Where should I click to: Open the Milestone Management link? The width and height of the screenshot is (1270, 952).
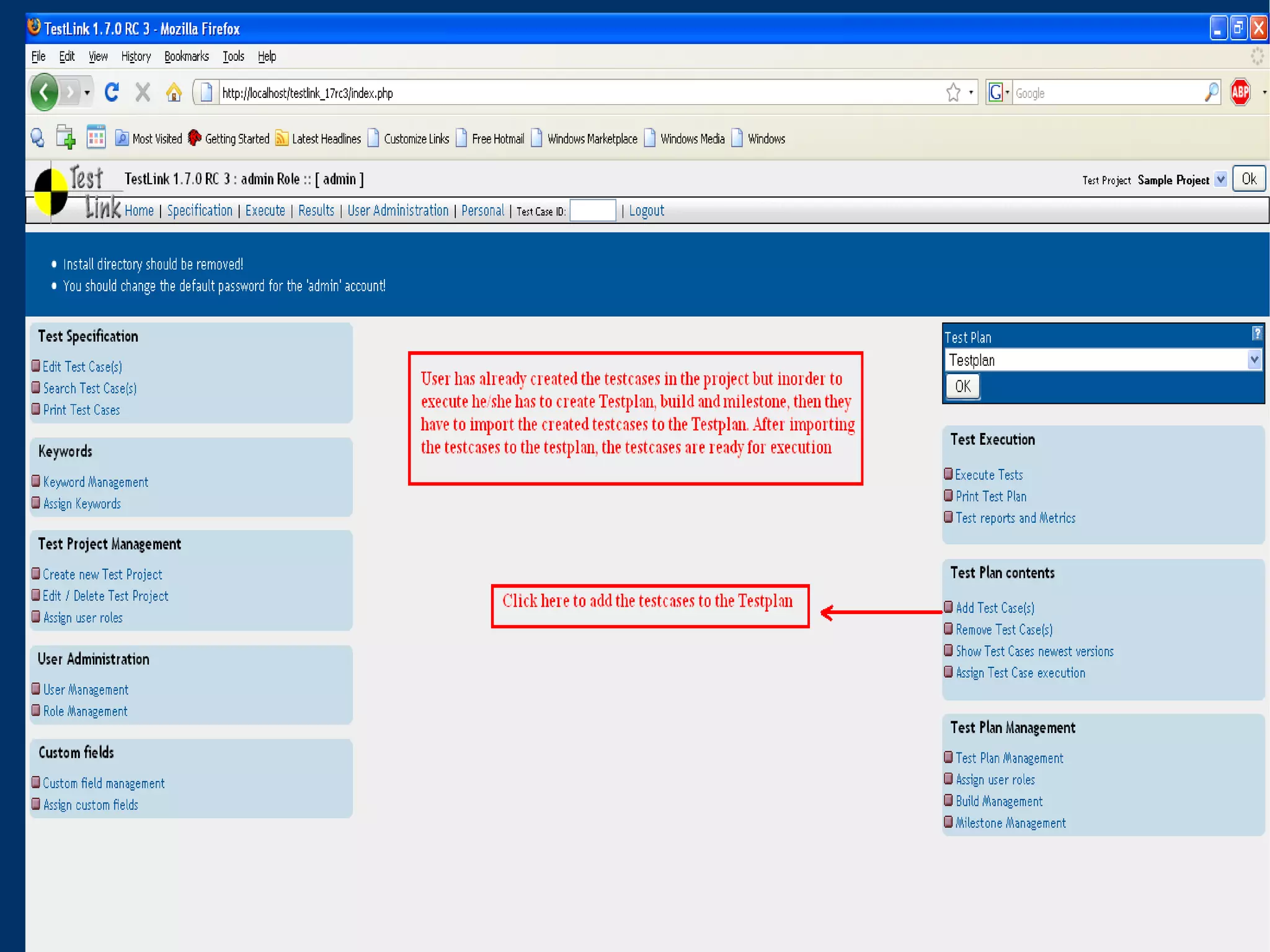click(1010, 823)
